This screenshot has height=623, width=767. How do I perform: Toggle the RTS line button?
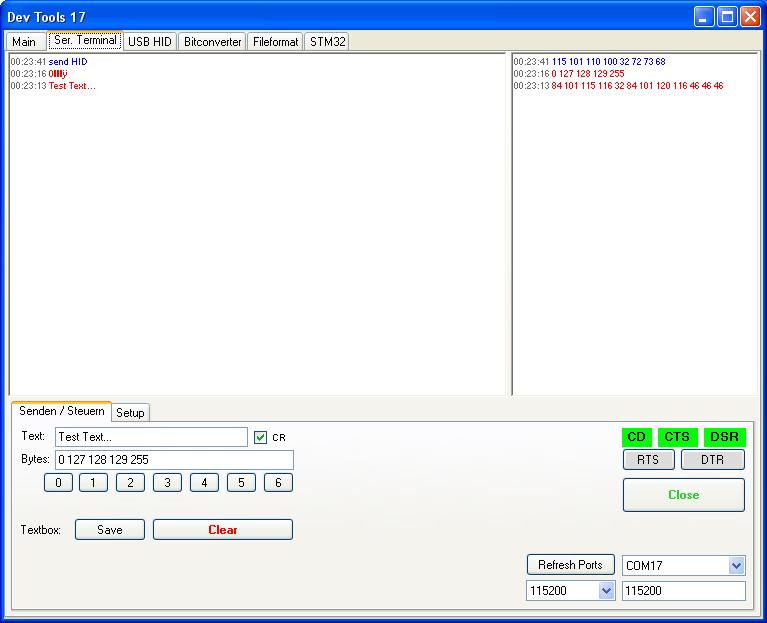[648, 460]
